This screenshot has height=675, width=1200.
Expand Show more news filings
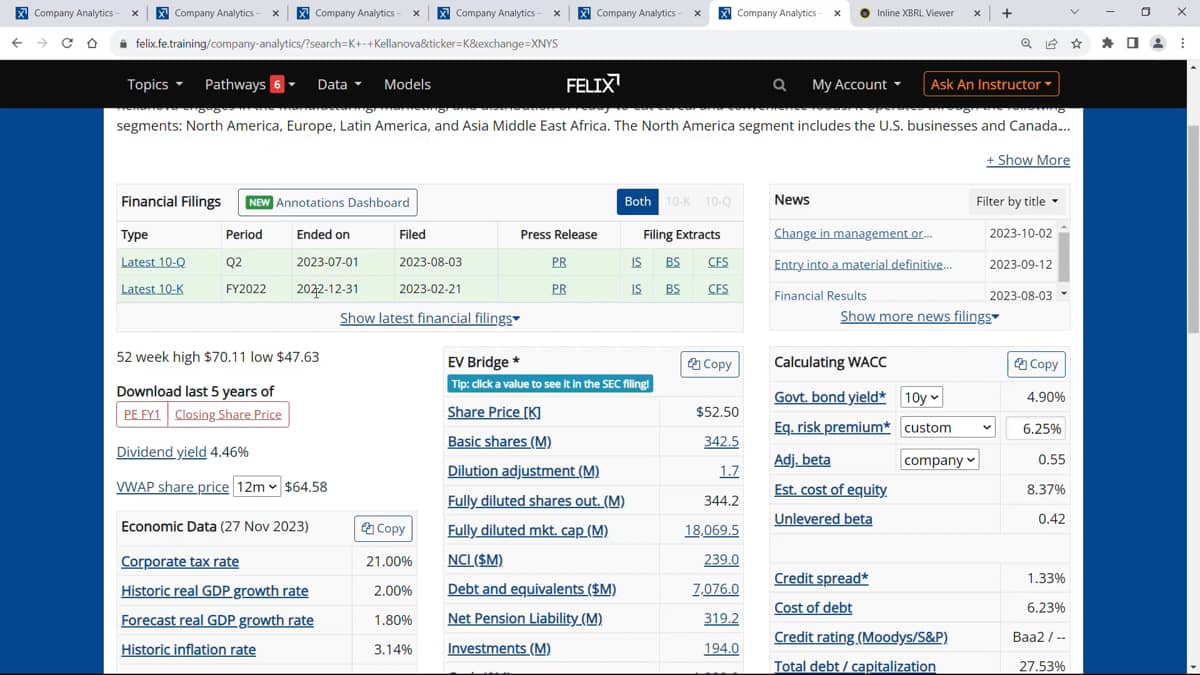[x=920, y=316]
